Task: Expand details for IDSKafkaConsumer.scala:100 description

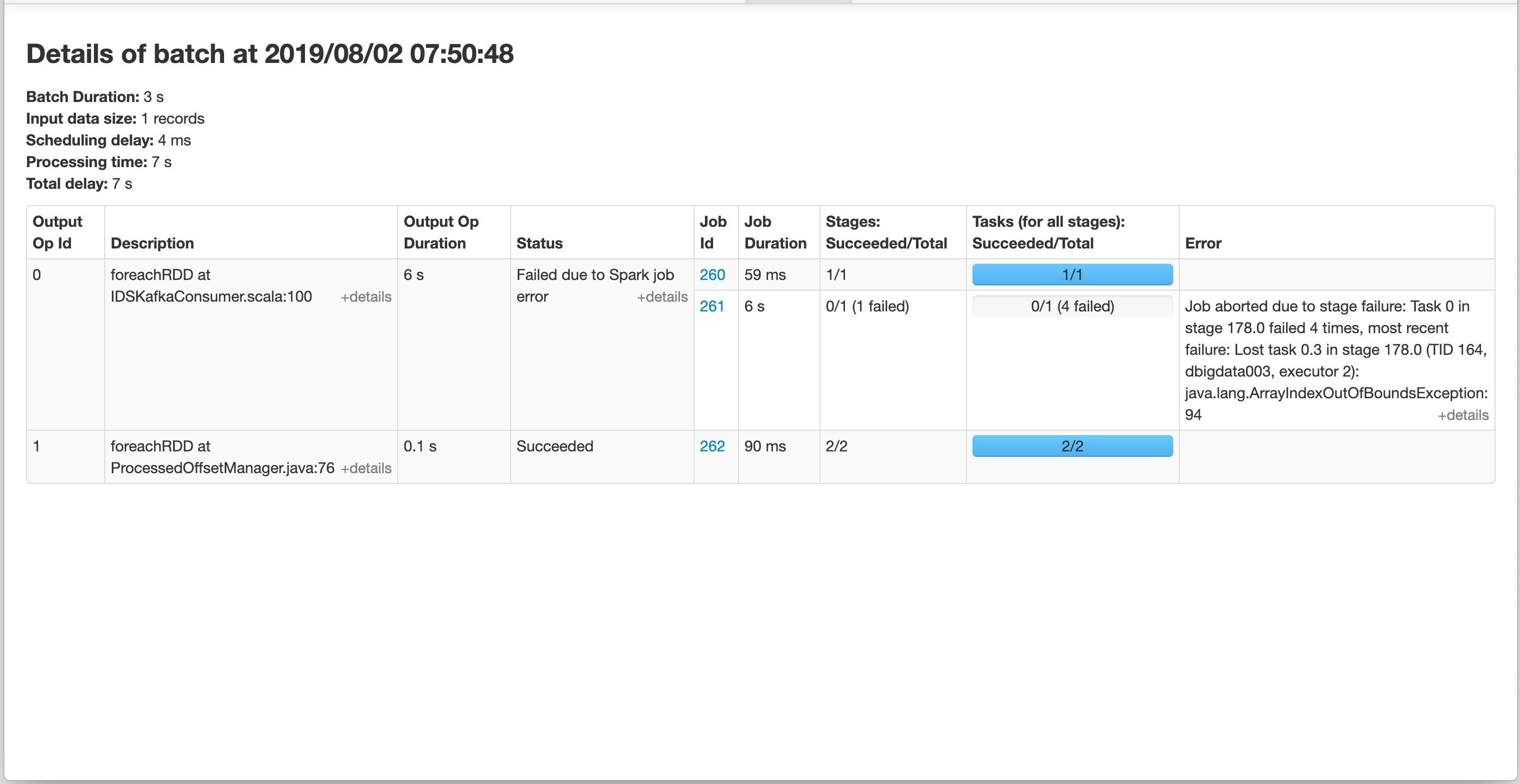Action: [366, 297]
